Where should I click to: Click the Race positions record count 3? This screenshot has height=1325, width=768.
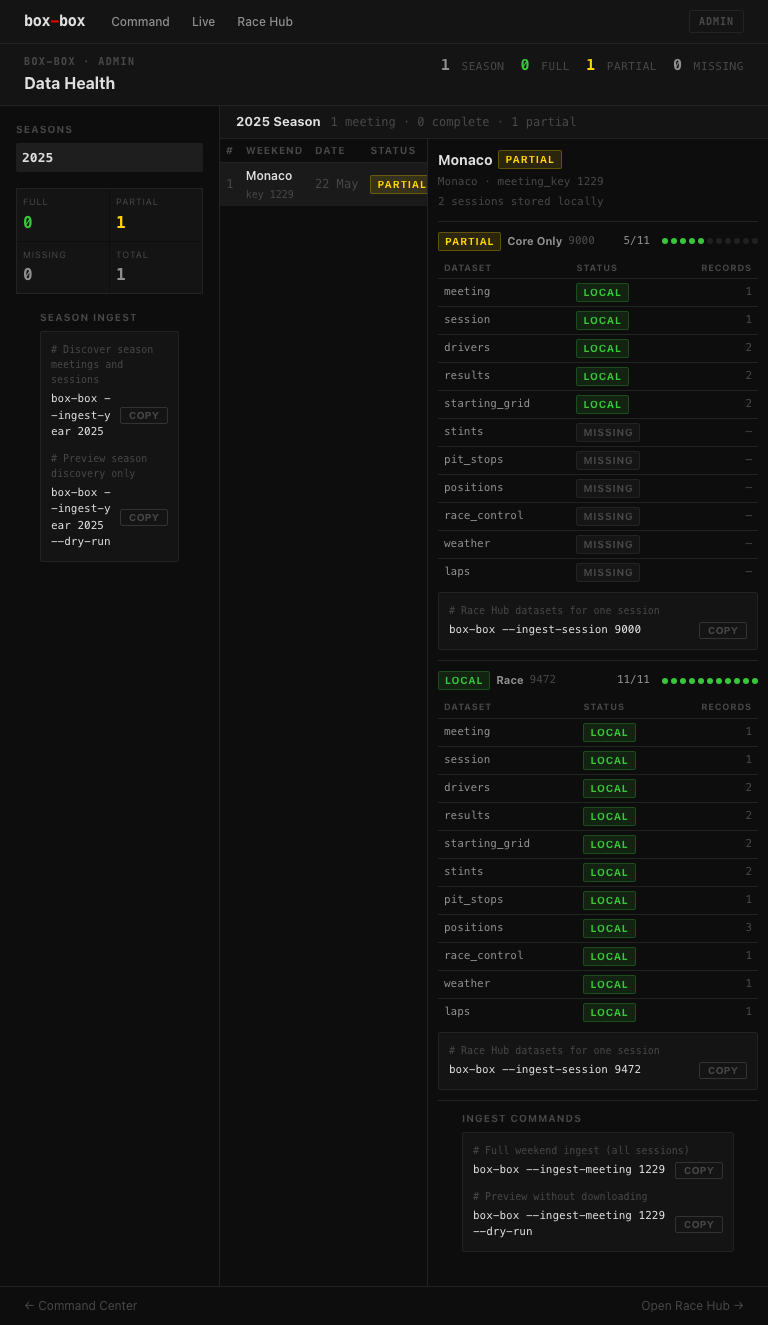748,927
